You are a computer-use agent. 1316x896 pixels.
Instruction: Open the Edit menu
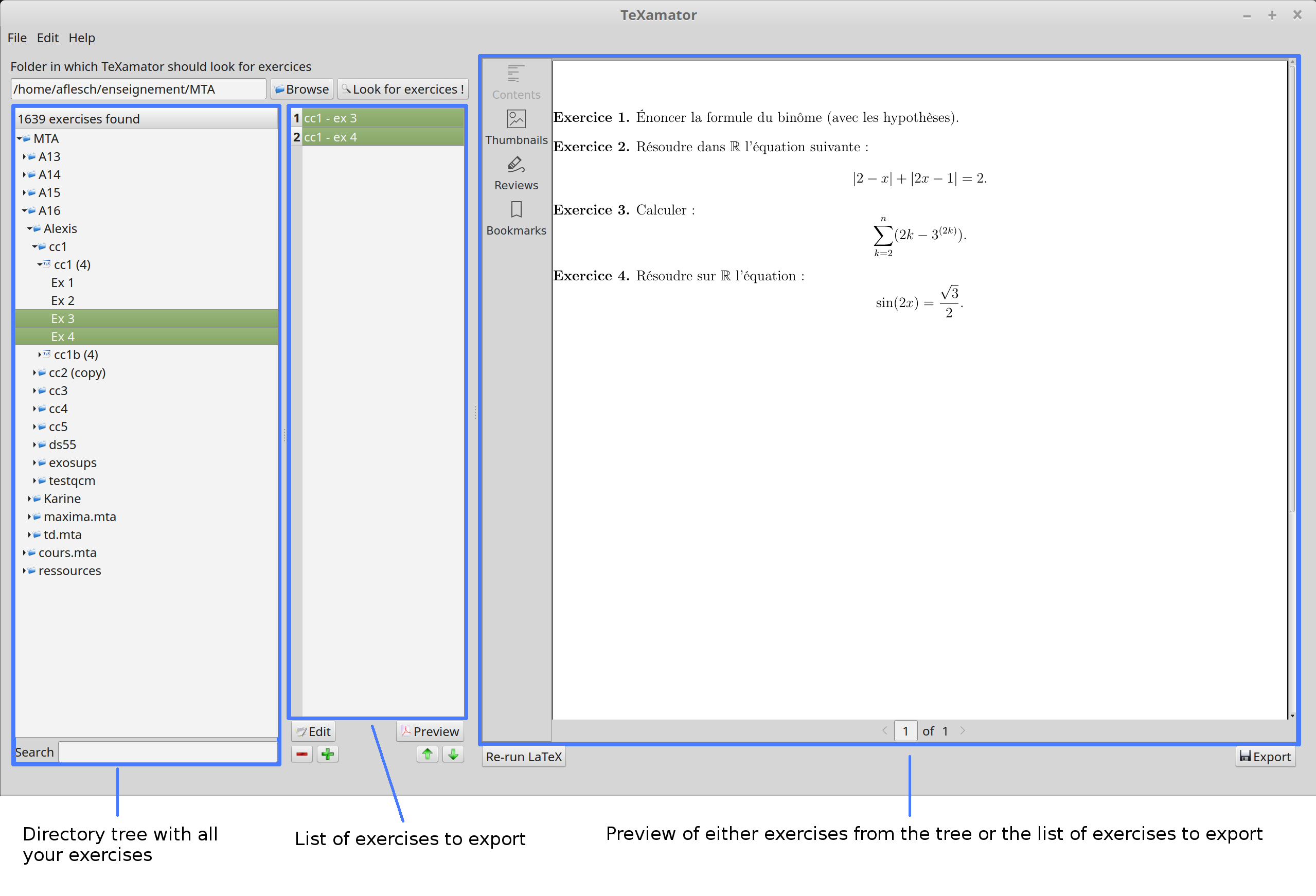coord(47,38)
